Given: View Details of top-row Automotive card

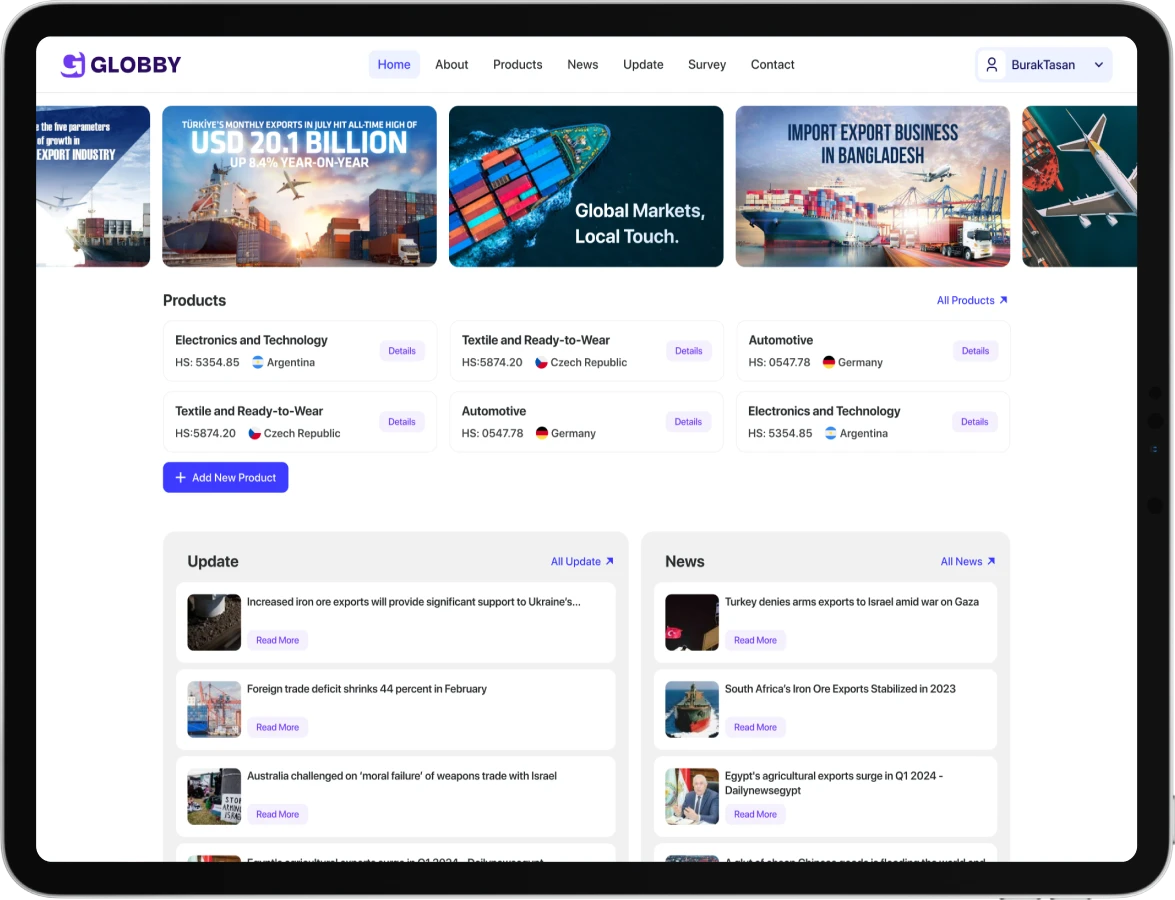Looking at the screenshot, I should [975, 351].
